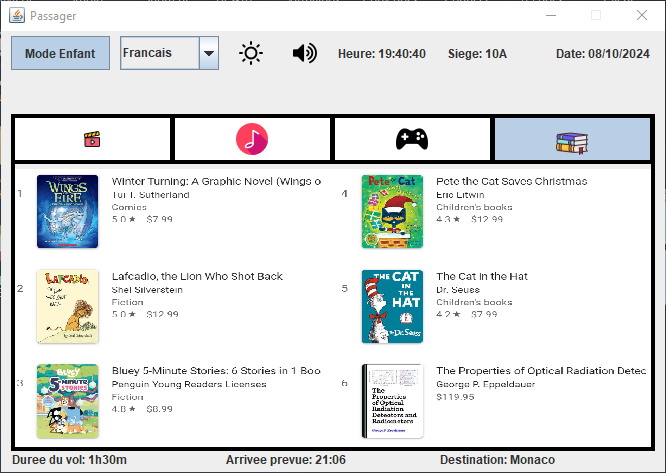
Task: Mute sound with the speaker icon
Action: pyautogui.click(x=304, y=53)
